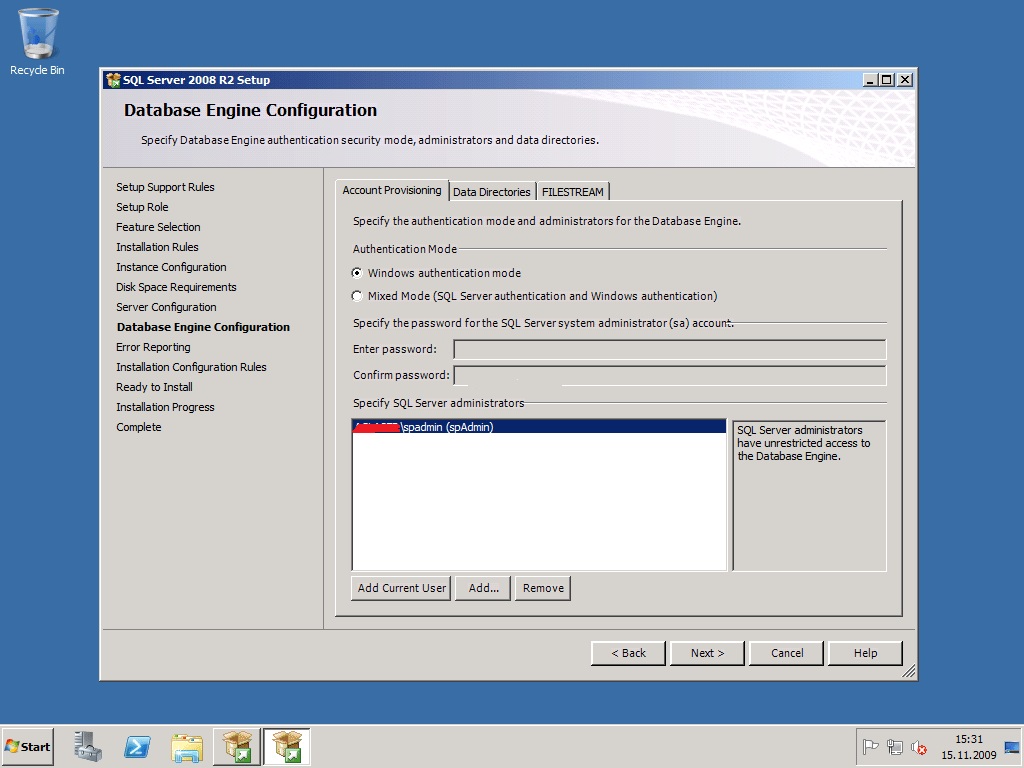Switch to the Account Provisioning tab
Screen dimensions: 1024x768
pos(392,190)
